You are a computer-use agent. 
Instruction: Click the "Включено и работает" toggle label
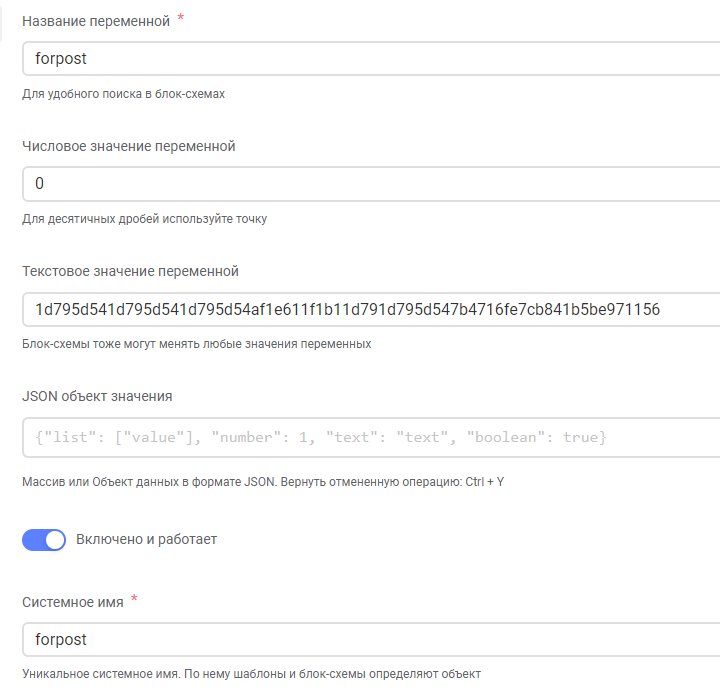[x=146, y=539]
